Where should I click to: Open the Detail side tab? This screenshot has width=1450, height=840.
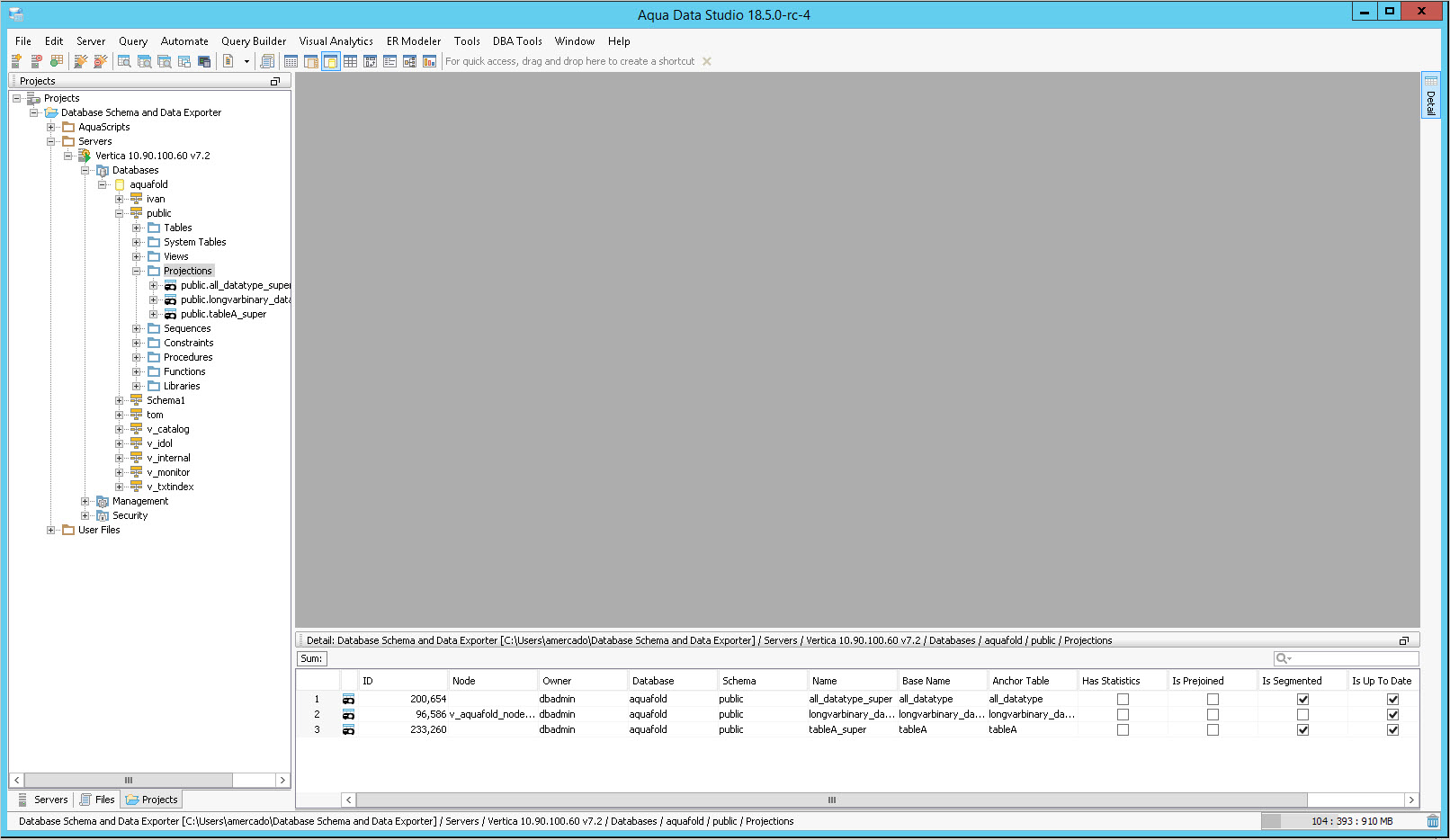[1430, 95]
